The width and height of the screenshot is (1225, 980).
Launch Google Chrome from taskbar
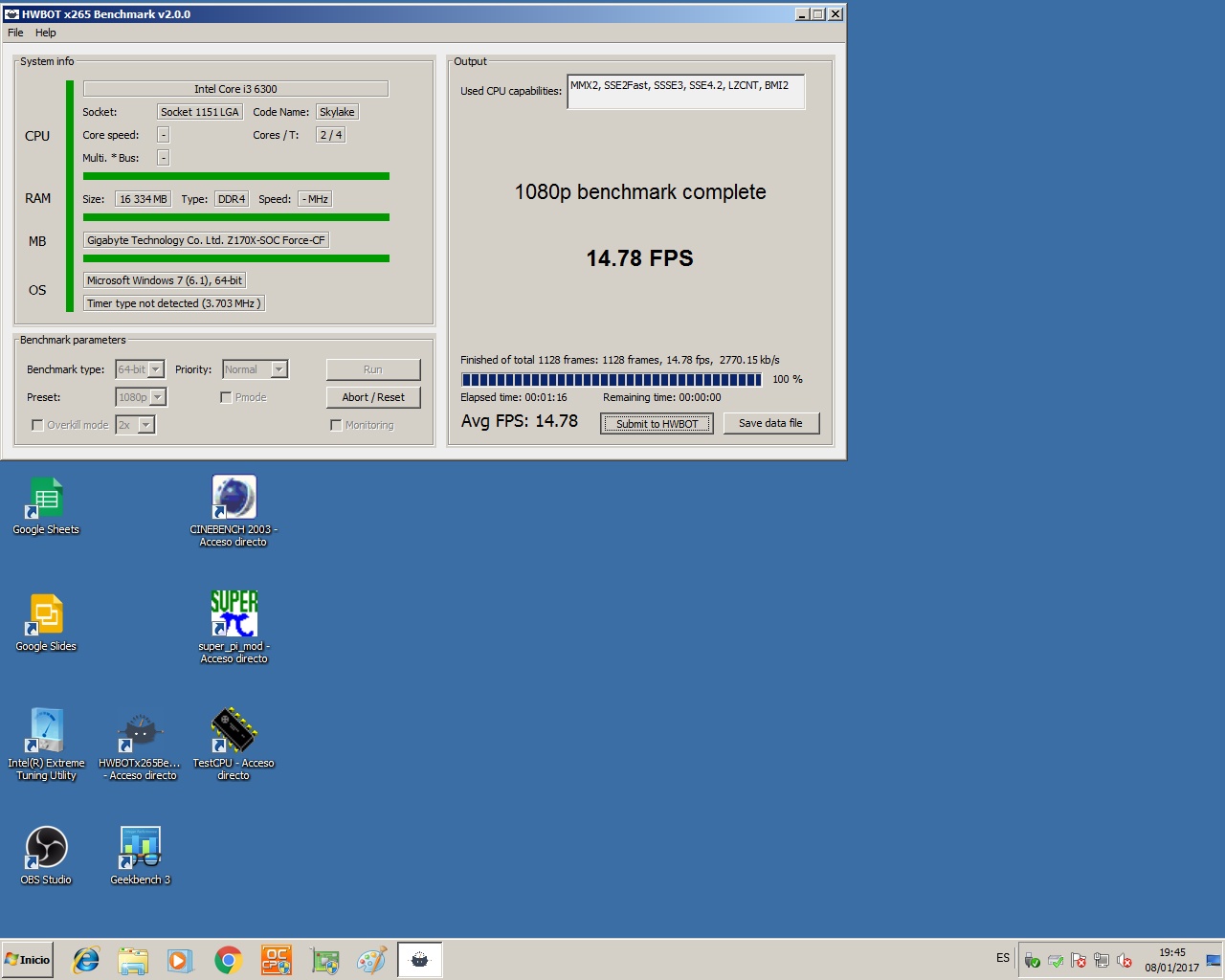(x=228, y=960)
